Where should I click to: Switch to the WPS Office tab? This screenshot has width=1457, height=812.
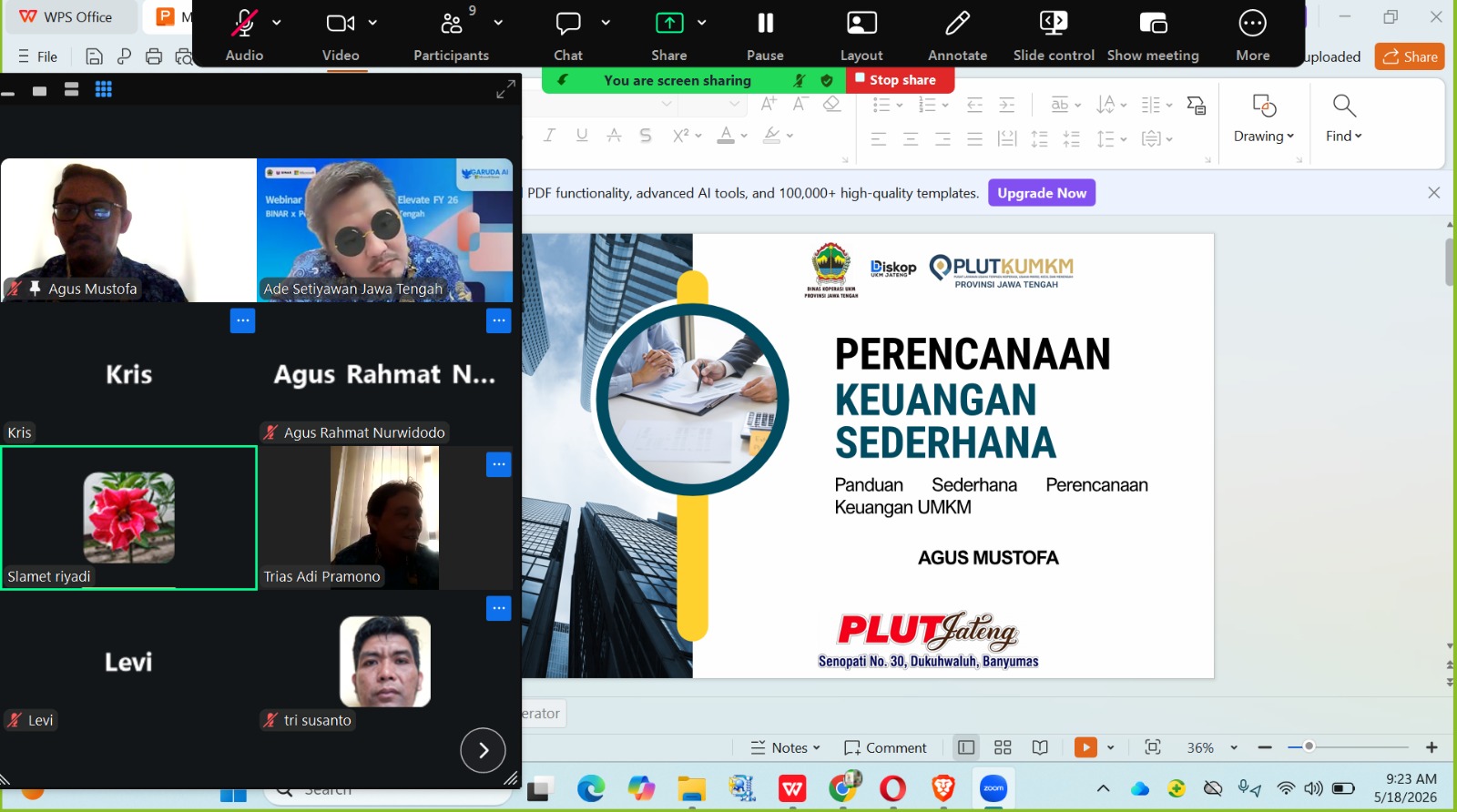pyautogui.click(x=66, y=17)
